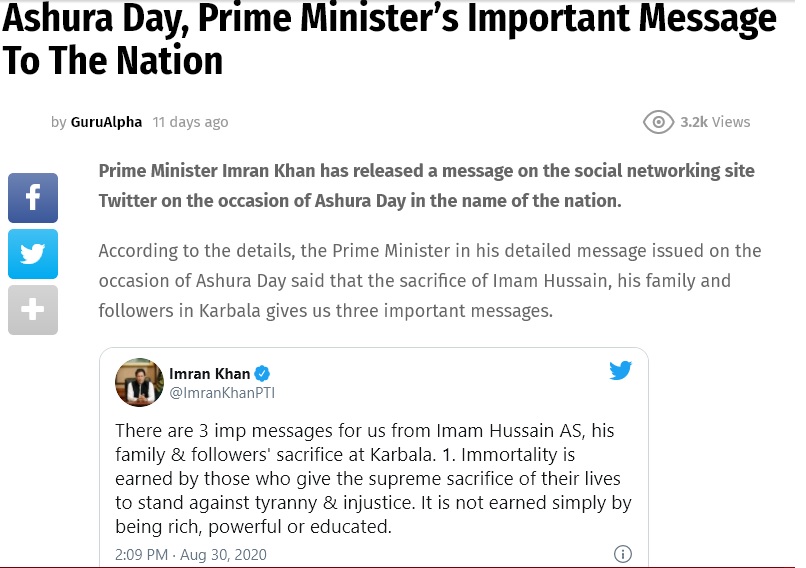Image resolution: width=806 pixels, height=568 pixels.
Task: Open tweet timestamp 2:09 PM Aug 30, 2020
Action: 191,555
